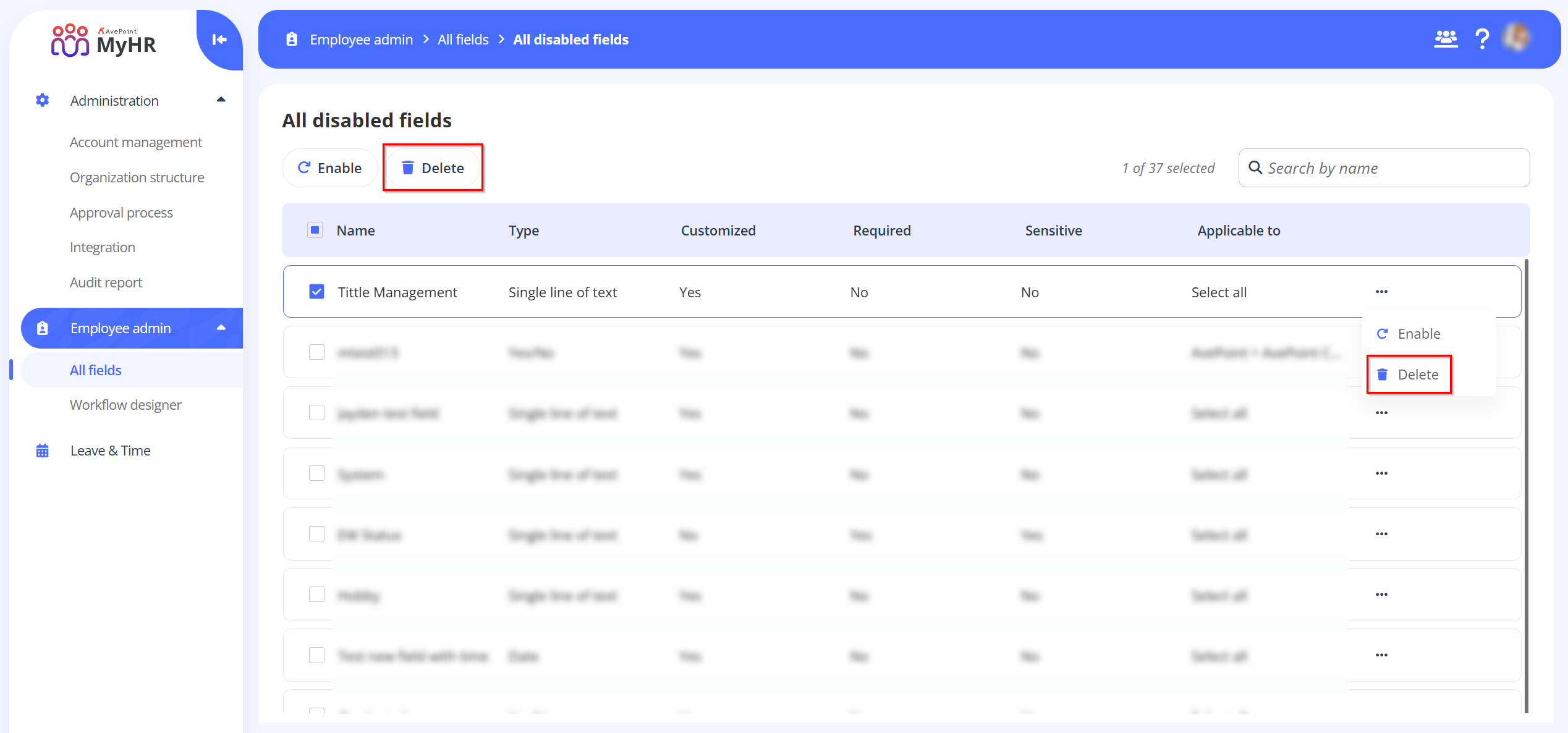Click the Customized column header
The height and width of the screenshot is (733, 1568).
pos(718,231)
